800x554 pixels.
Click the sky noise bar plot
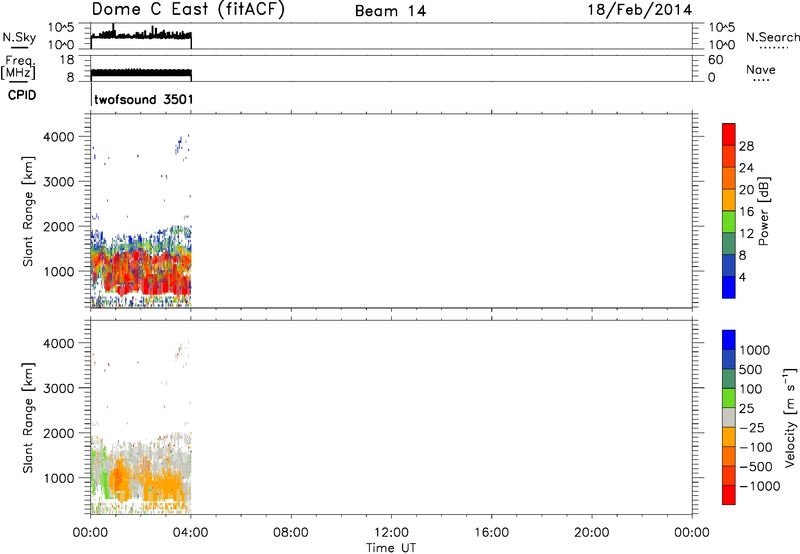click(x=141, y=35)
